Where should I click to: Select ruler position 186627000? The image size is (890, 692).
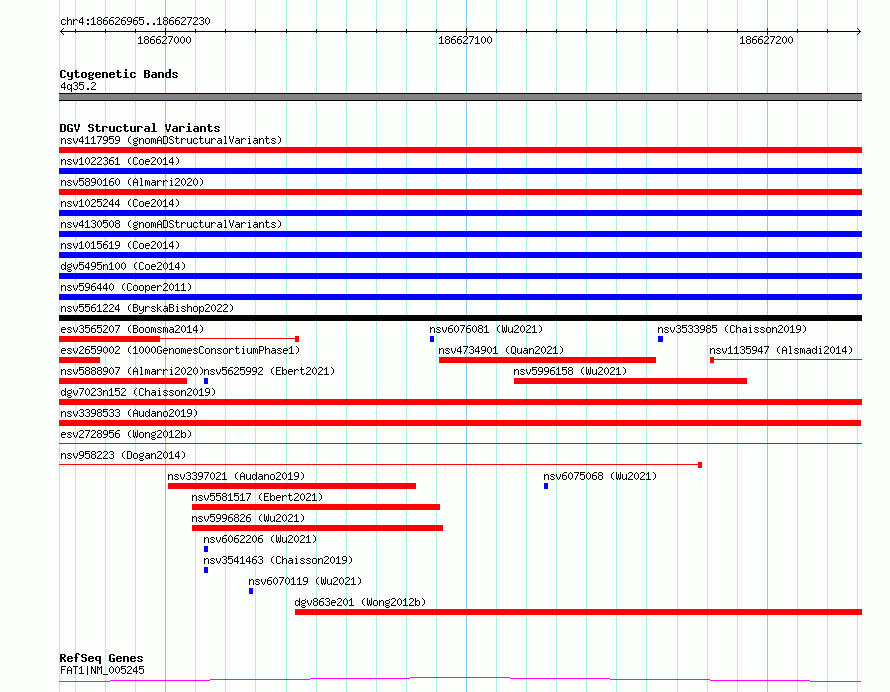[164, 40]
